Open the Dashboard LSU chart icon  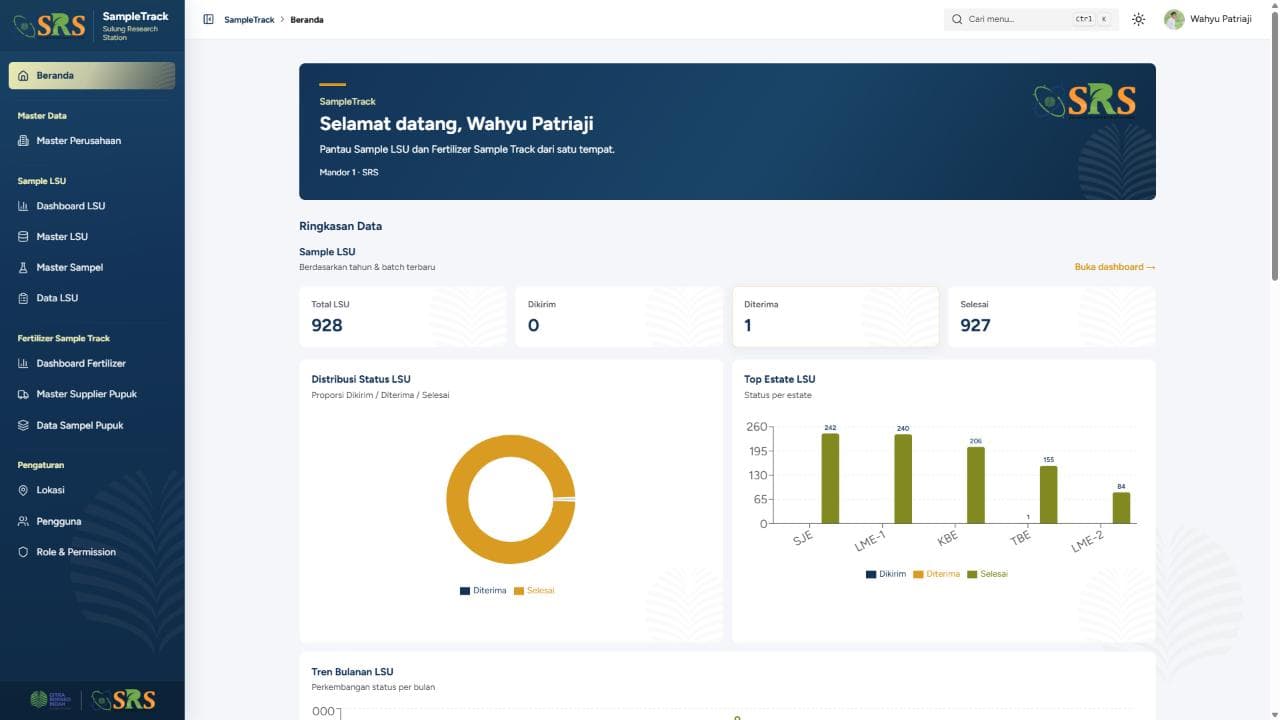(x=23, y=206)
